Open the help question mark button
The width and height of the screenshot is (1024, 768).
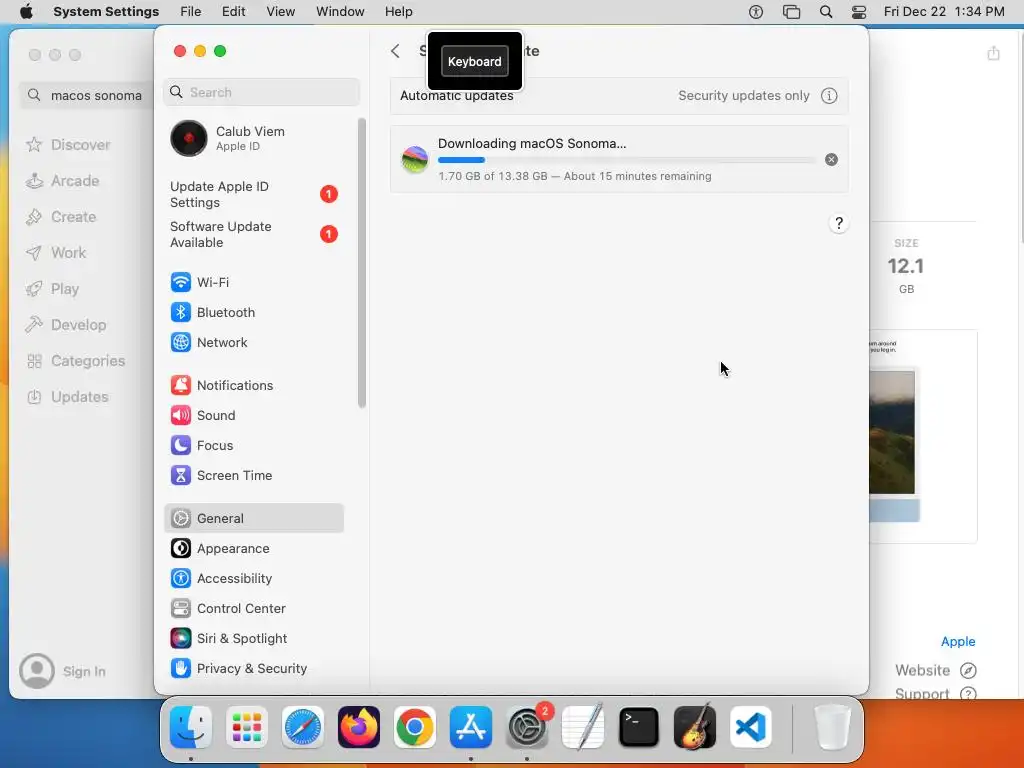pyautogui.click(x=839, y=223)
